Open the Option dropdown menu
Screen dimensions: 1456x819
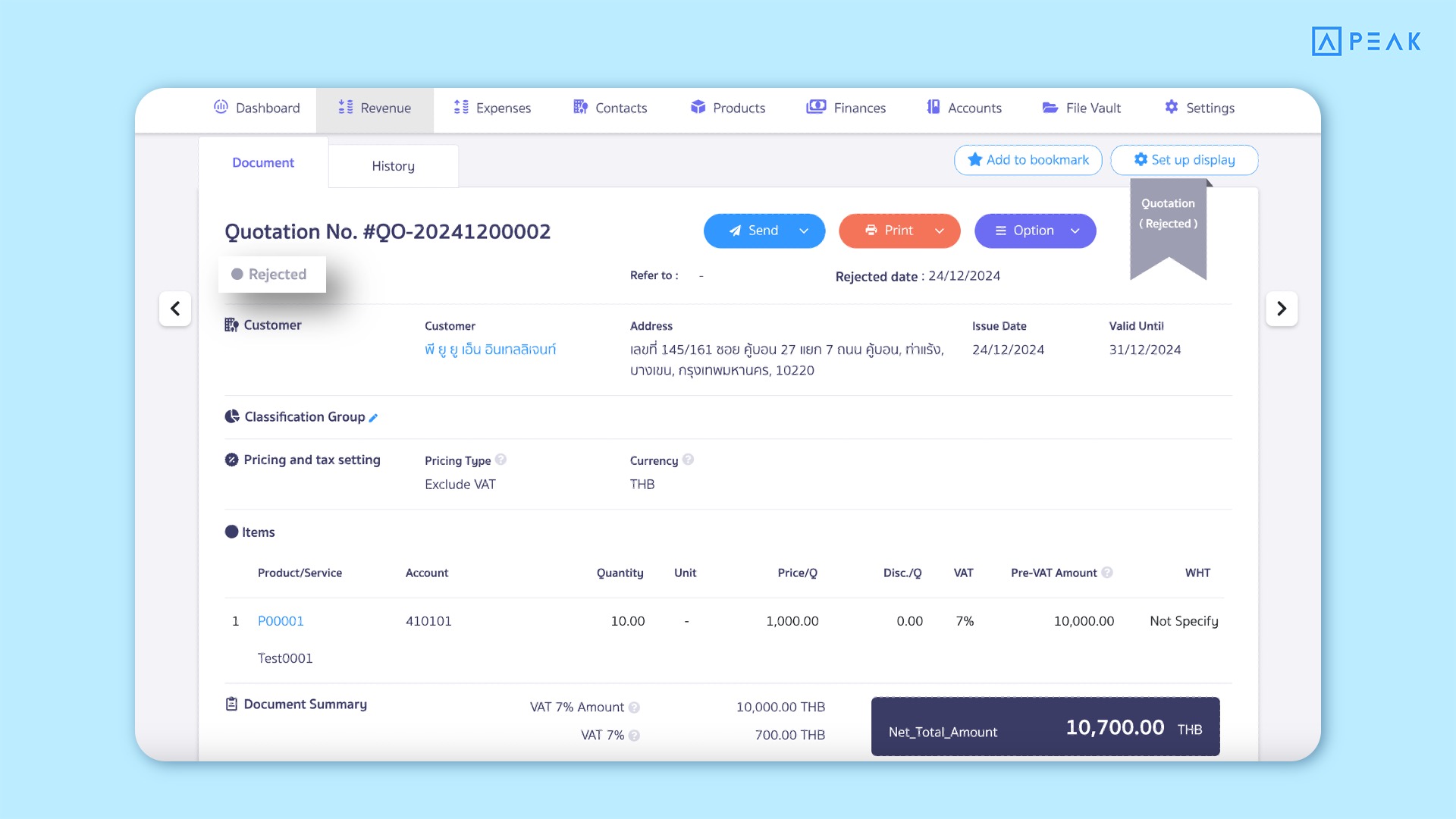(1035, 231)
